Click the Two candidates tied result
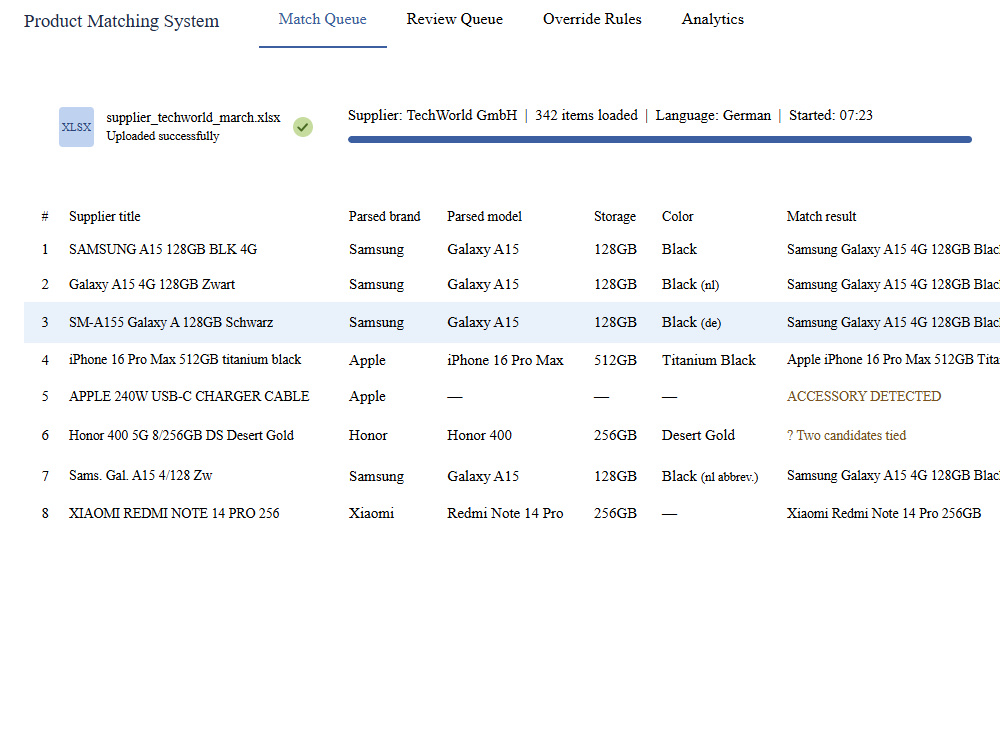This screenshot has width=1000, height=750. [846, 436]
